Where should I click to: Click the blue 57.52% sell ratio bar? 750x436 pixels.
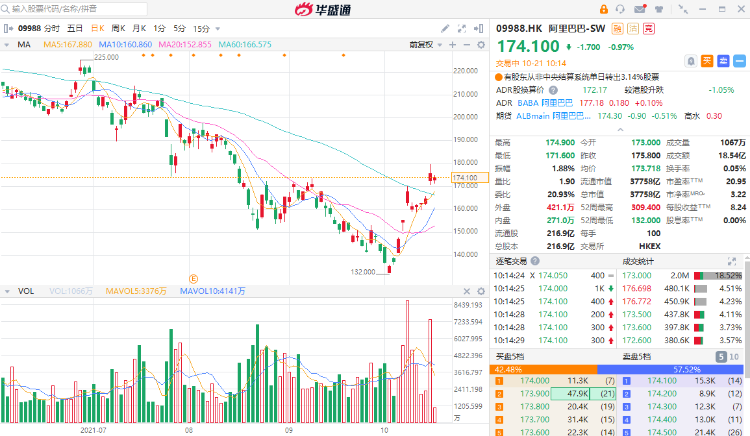[670, 370]
